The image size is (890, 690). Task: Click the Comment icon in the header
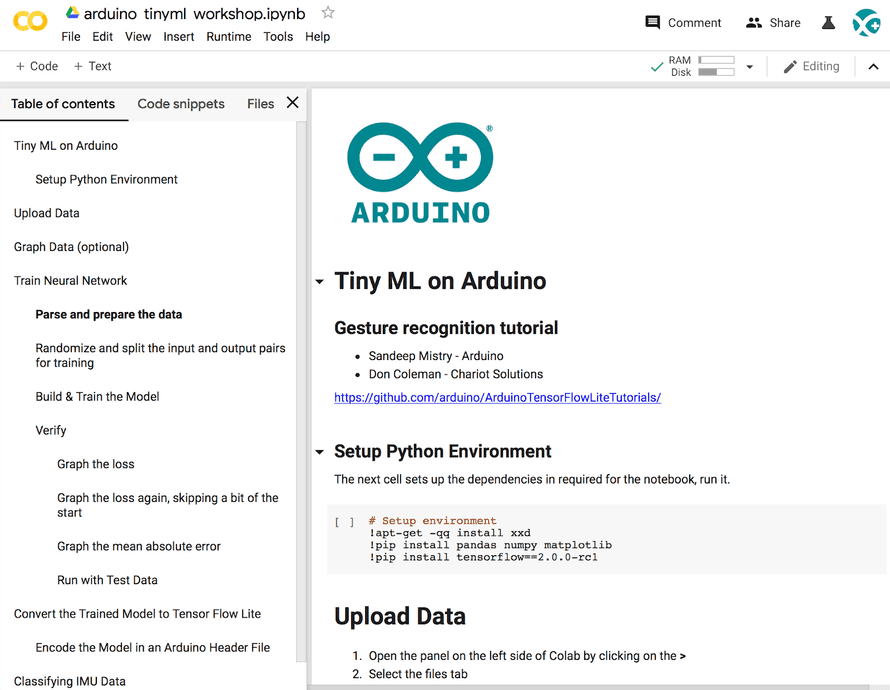(683, 22)
